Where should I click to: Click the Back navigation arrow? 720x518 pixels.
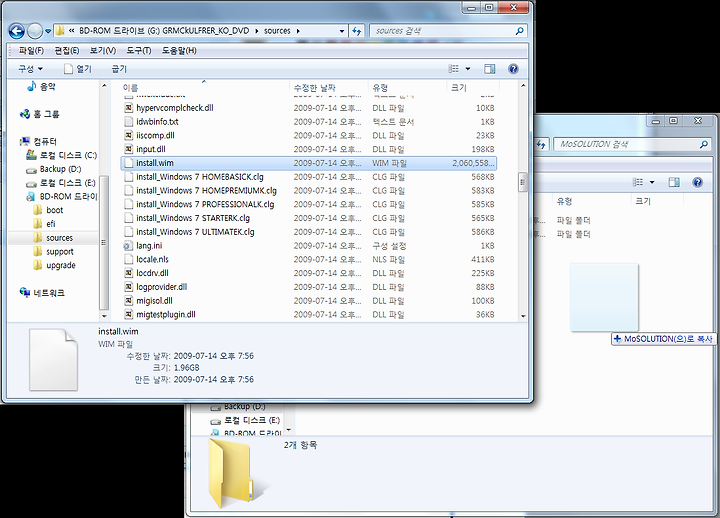click(17, 31)
